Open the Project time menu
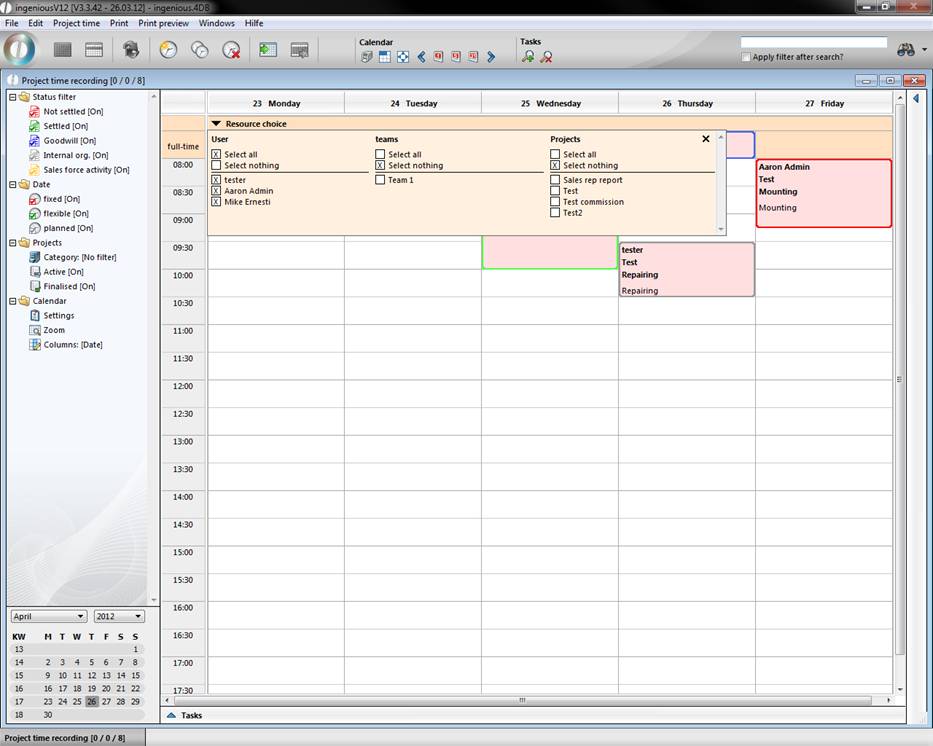This screenshot has height=746, width=933. (76, 23)
